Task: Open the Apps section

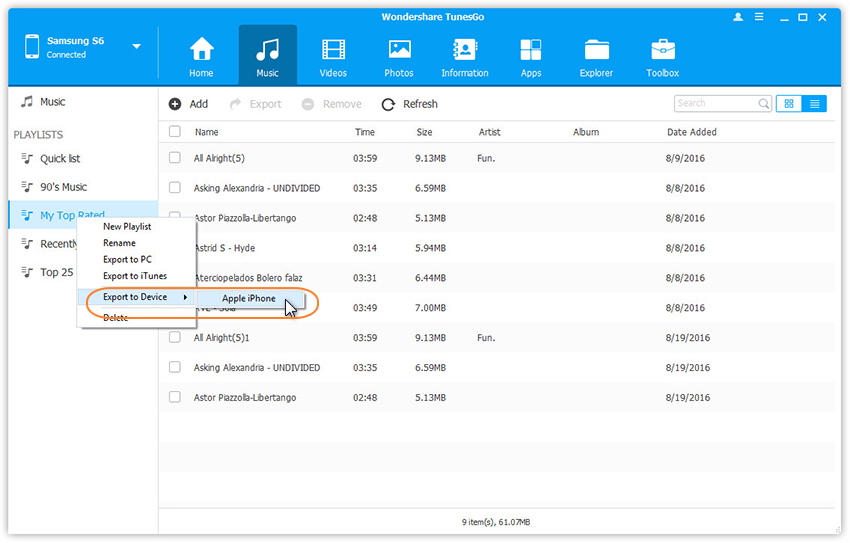Action: tap(531, 56)
